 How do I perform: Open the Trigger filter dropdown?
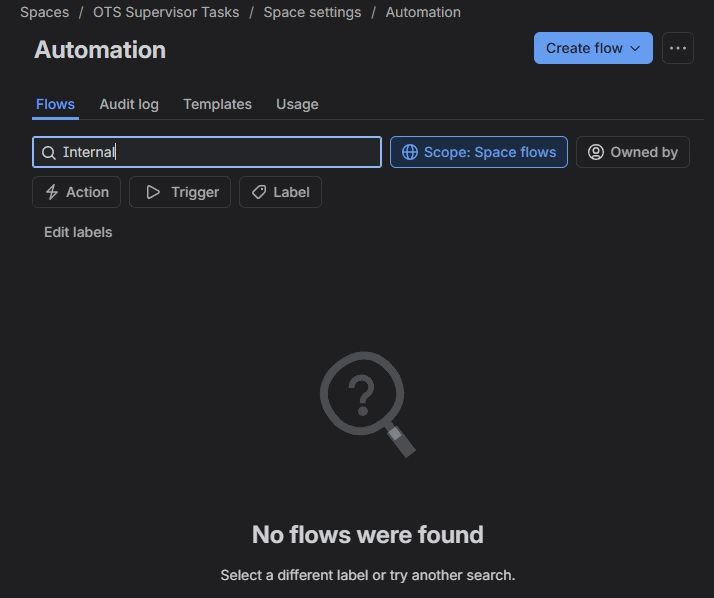pos(180,192)
